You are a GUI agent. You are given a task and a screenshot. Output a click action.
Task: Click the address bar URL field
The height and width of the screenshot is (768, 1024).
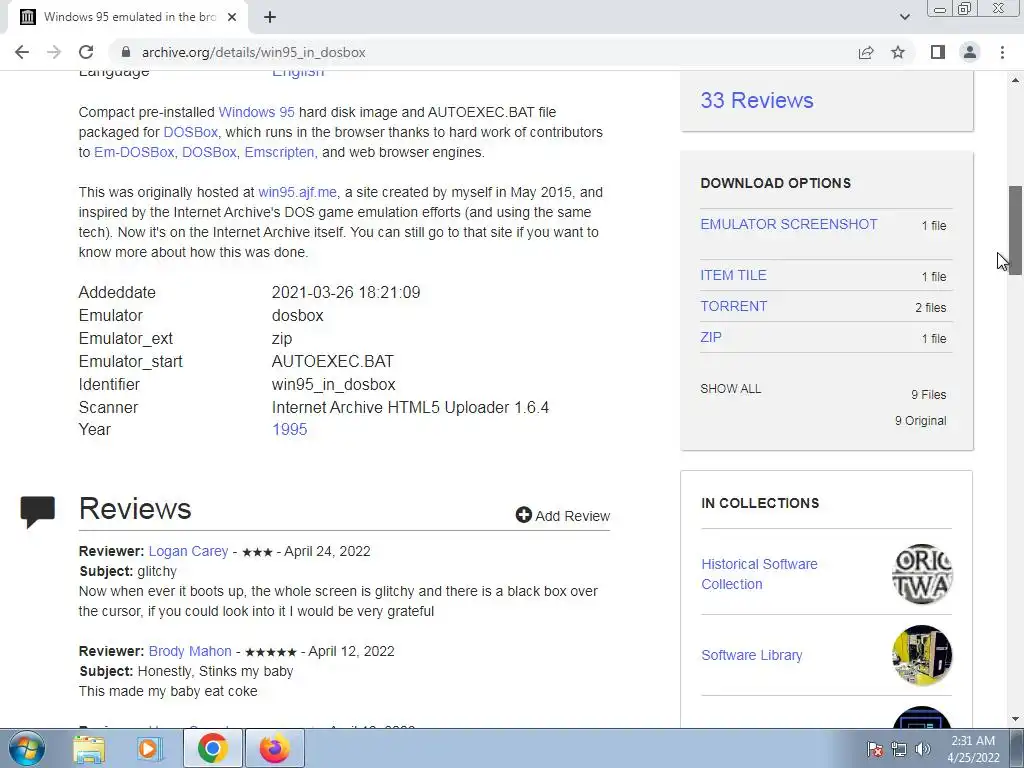pos(483,52)
